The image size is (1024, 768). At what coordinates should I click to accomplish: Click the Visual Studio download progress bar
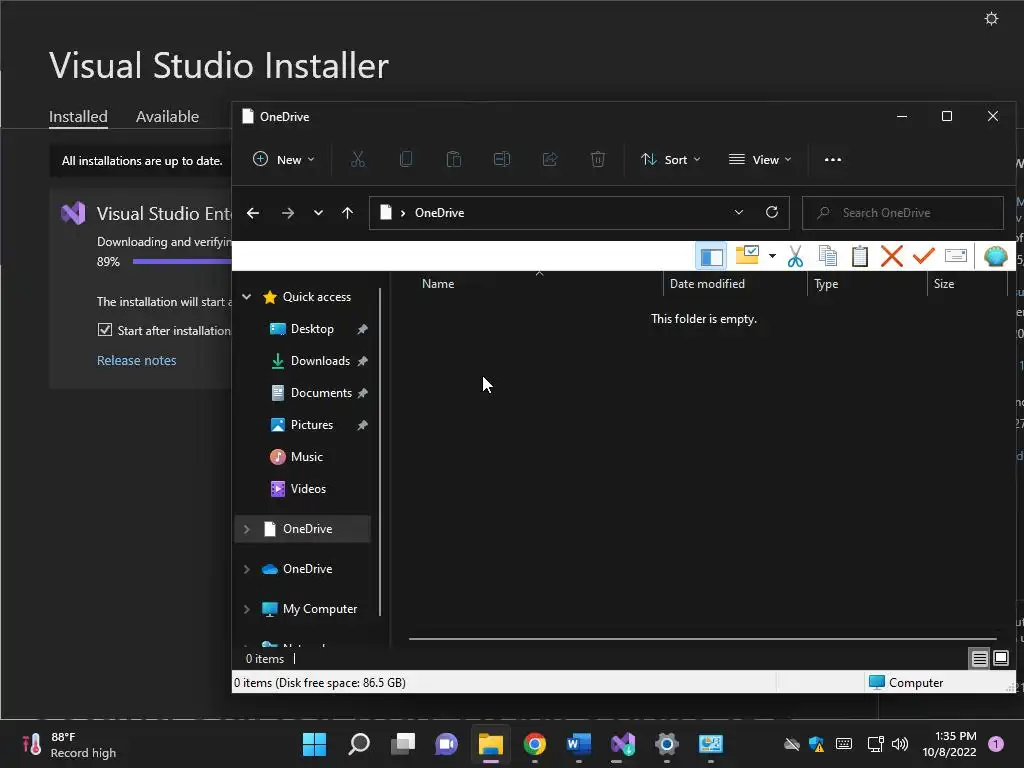click(x=182, y=261)
